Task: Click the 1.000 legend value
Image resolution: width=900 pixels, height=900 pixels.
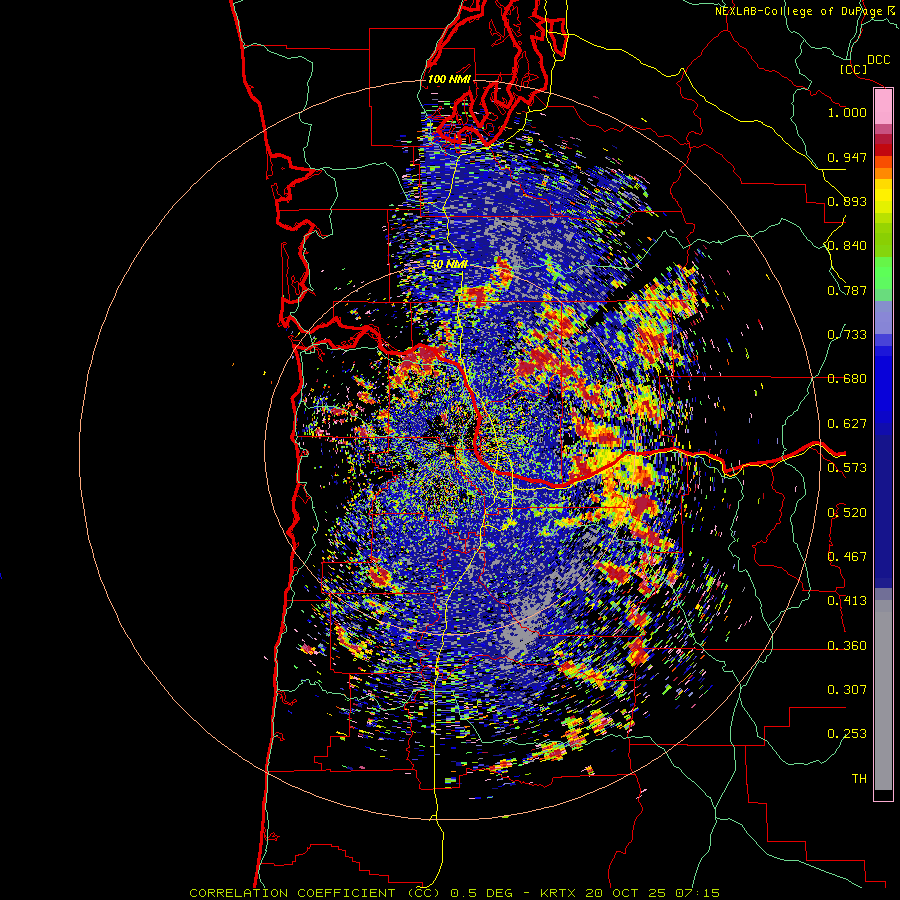Action: pyautogui.click(x=847, y=112)
